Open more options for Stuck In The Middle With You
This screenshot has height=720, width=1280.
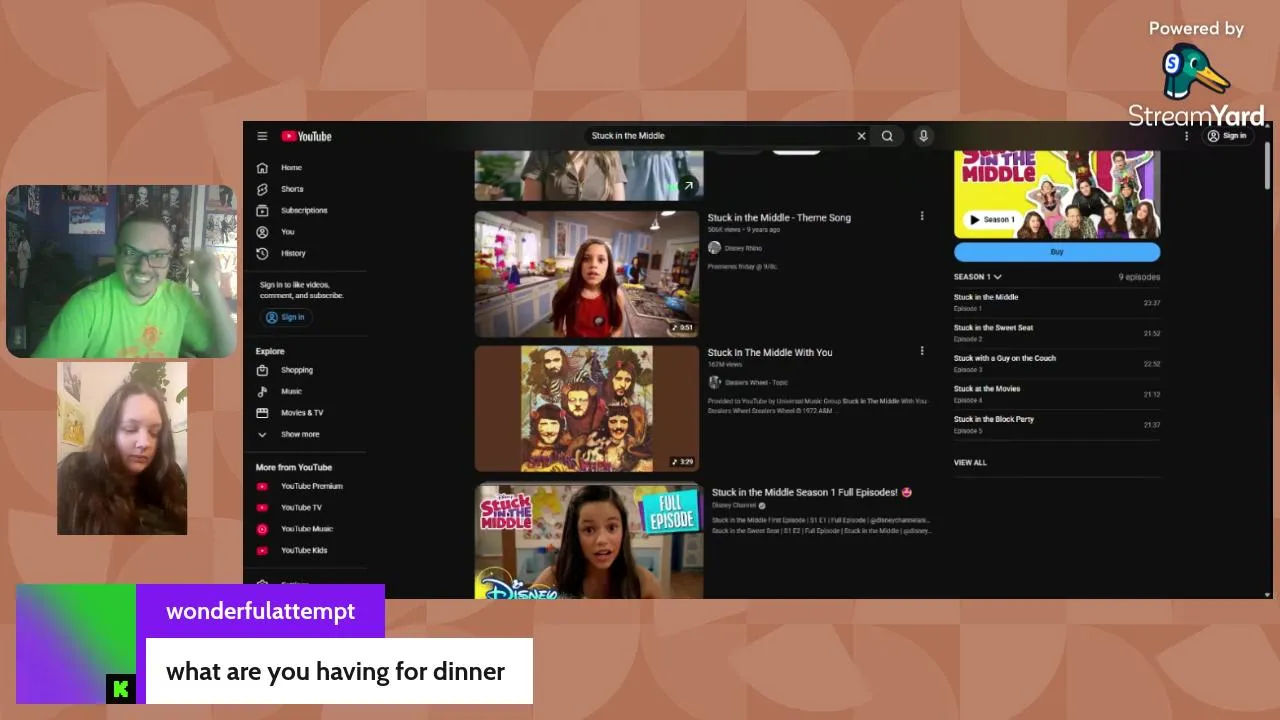pos(922,351)
